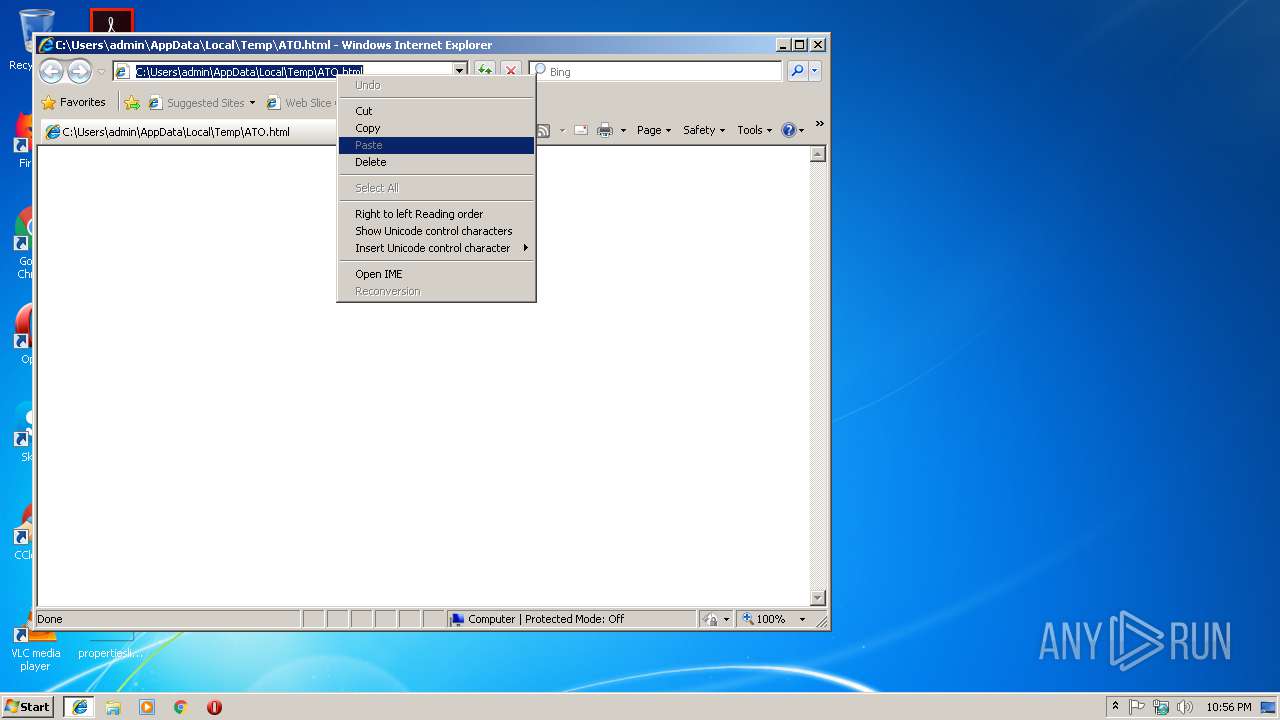Click the magnifier Search button

coord(797,71)
